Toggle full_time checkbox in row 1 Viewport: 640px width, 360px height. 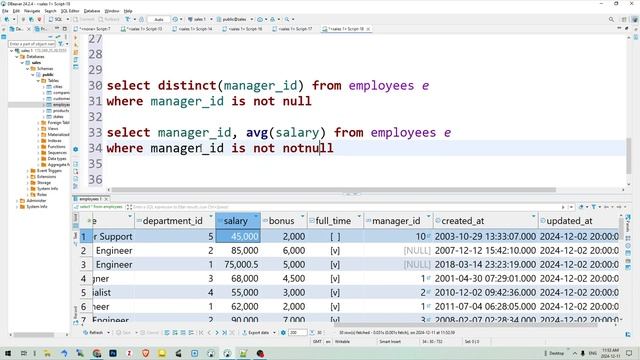[x=335, y=237]
